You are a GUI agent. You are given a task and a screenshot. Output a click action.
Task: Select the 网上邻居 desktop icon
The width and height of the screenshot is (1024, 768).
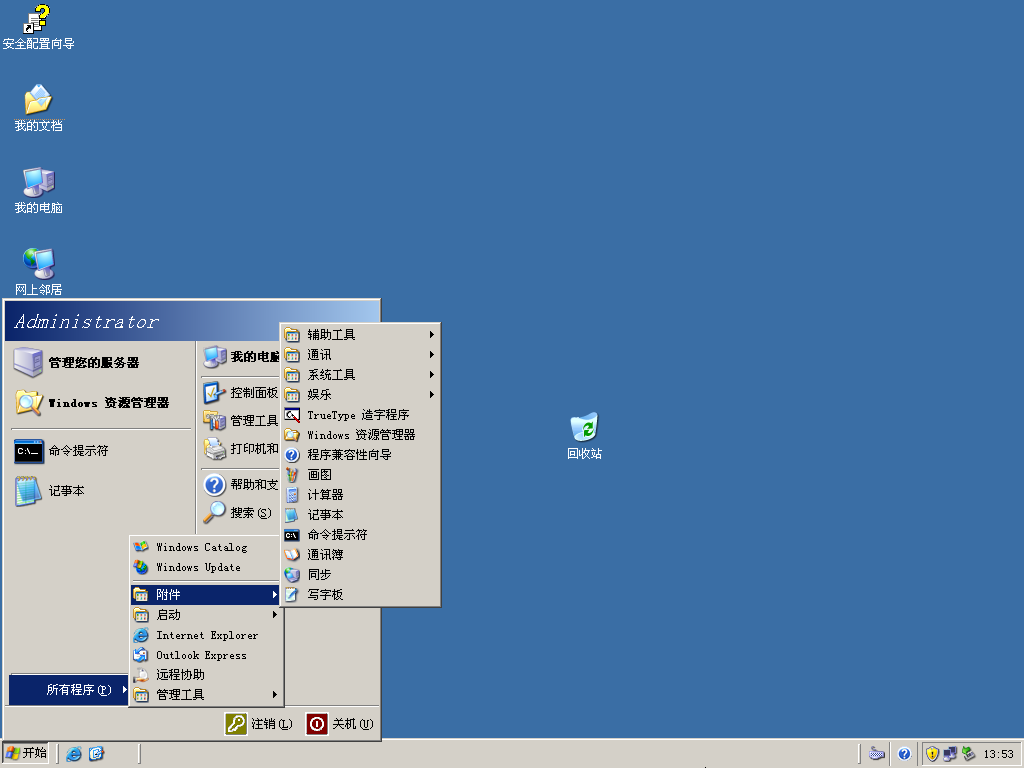(38, 272)
